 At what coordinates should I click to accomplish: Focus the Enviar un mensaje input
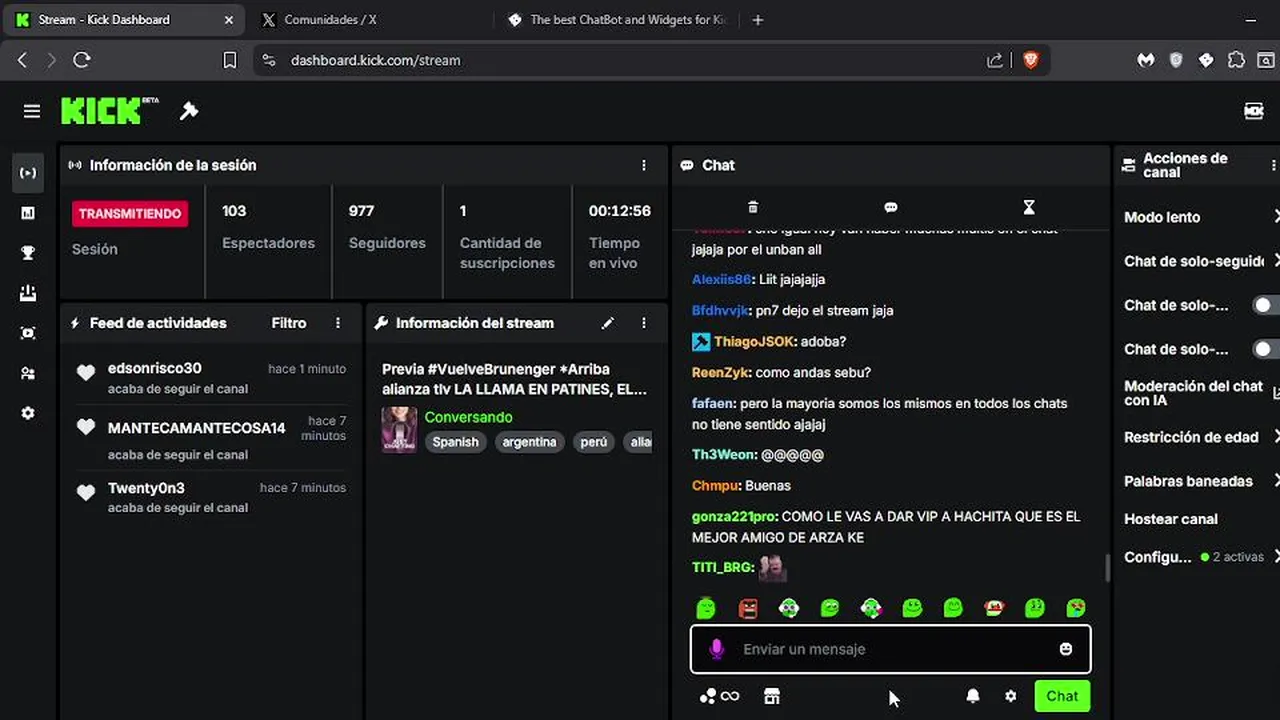tap(890, 649)
